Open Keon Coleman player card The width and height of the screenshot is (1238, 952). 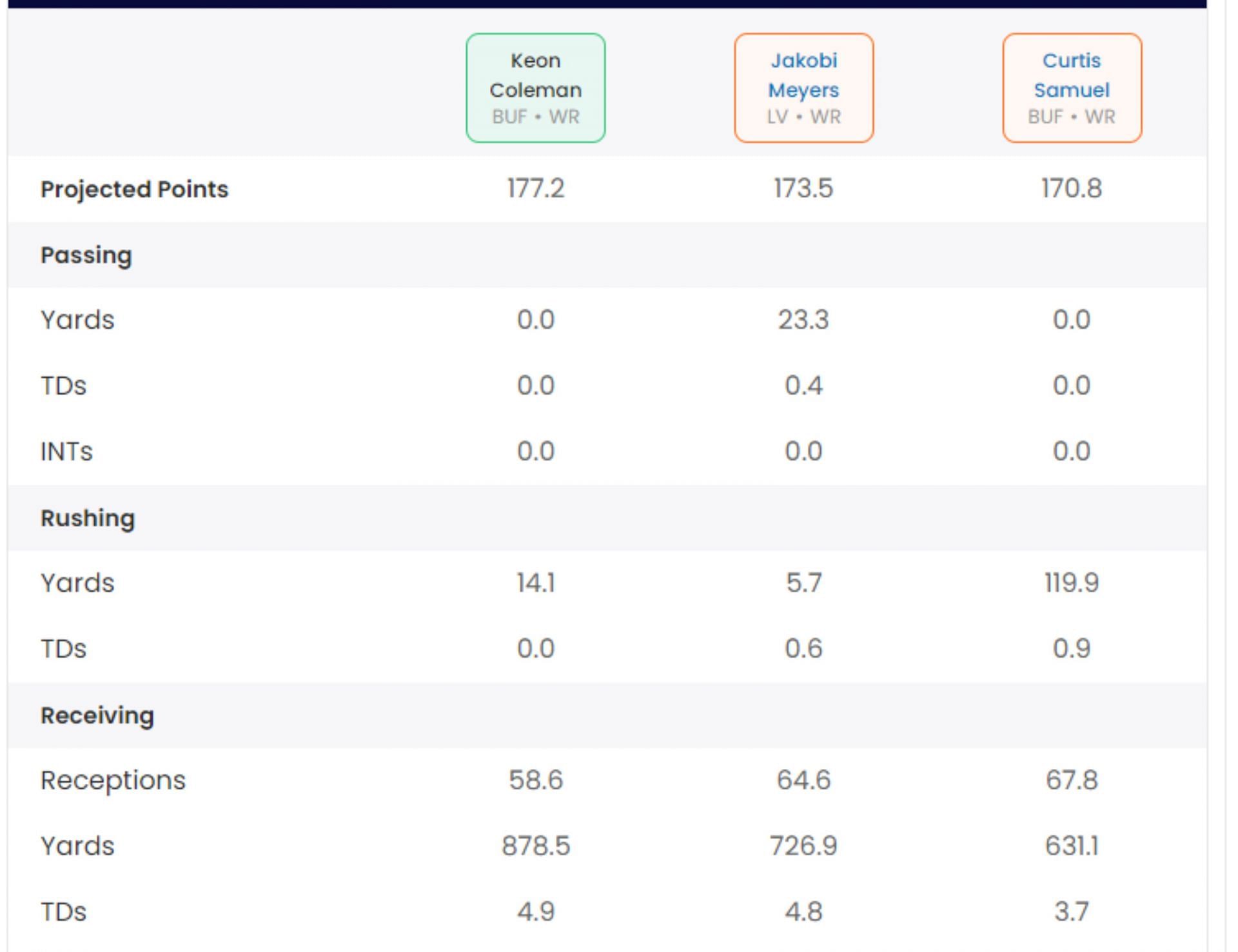click(535, 88)
